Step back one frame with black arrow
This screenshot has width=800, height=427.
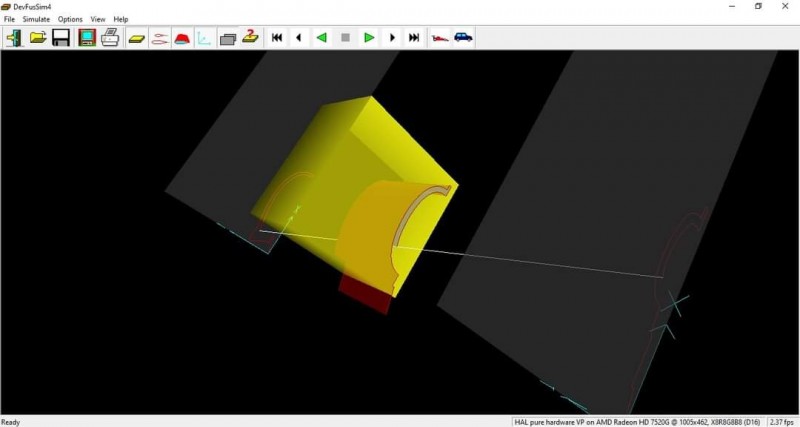point(299,38)
